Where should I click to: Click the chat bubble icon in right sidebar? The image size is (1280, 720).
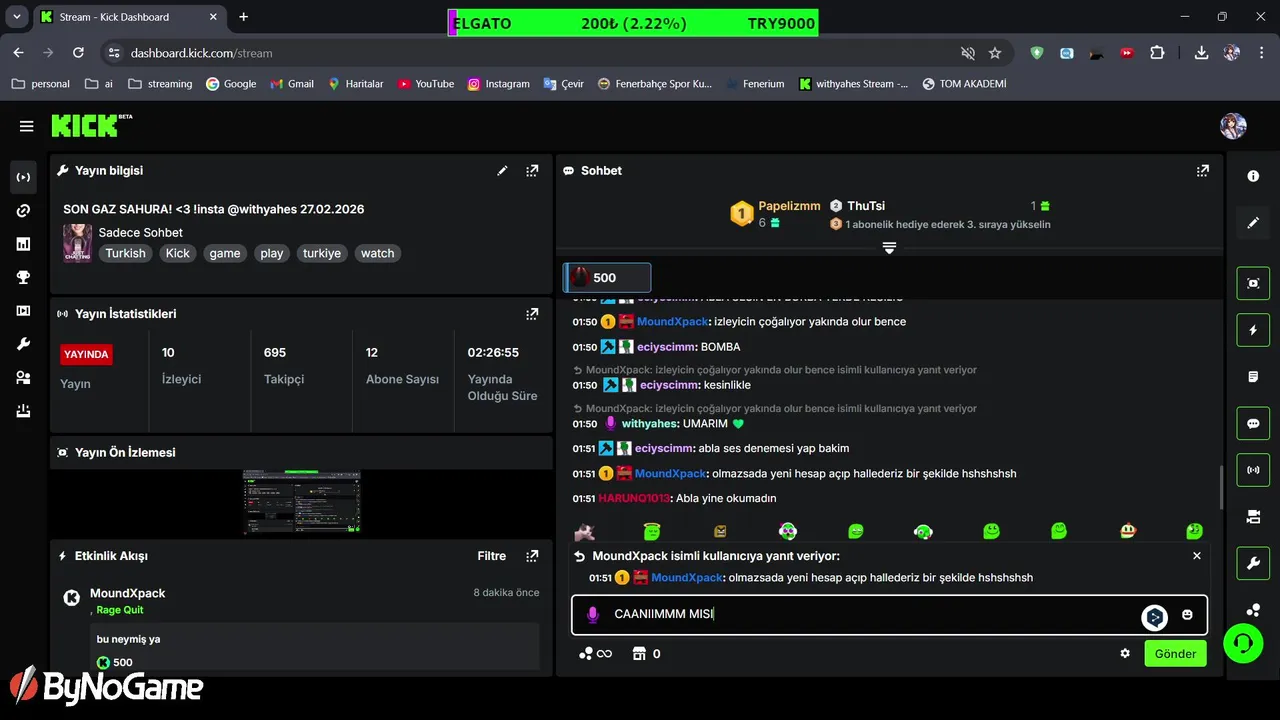[1253, 423]
